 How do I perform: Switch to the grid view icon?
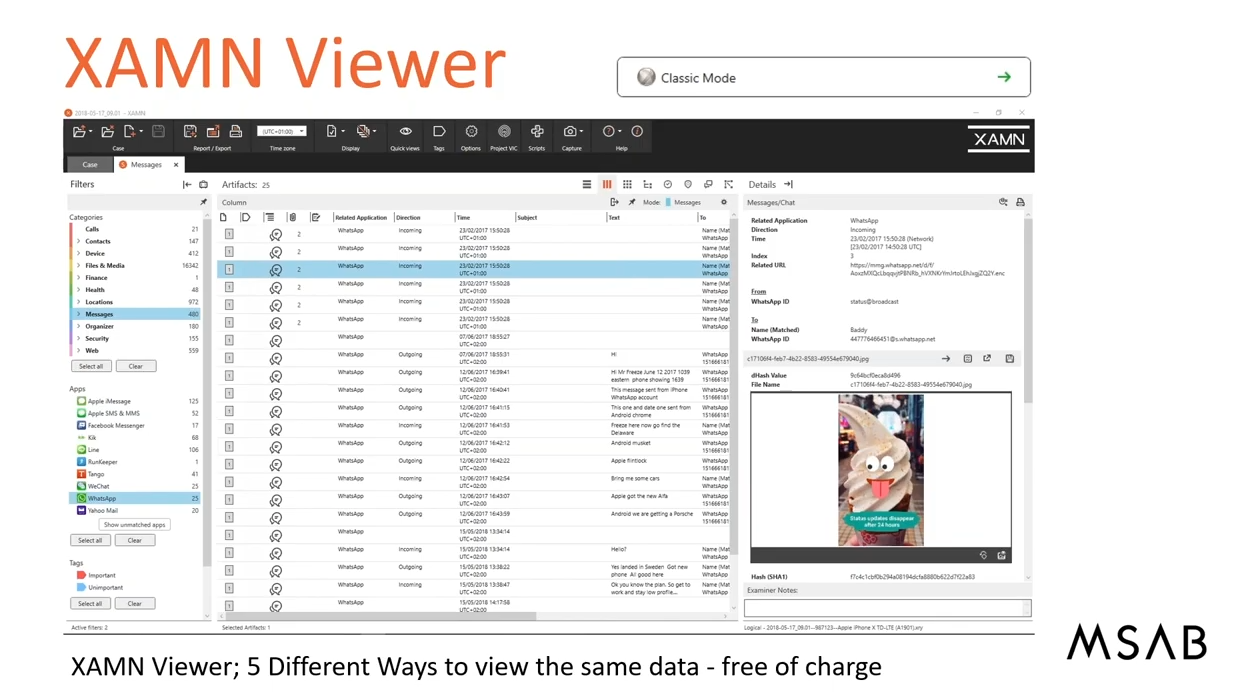(x=627, y=185)
